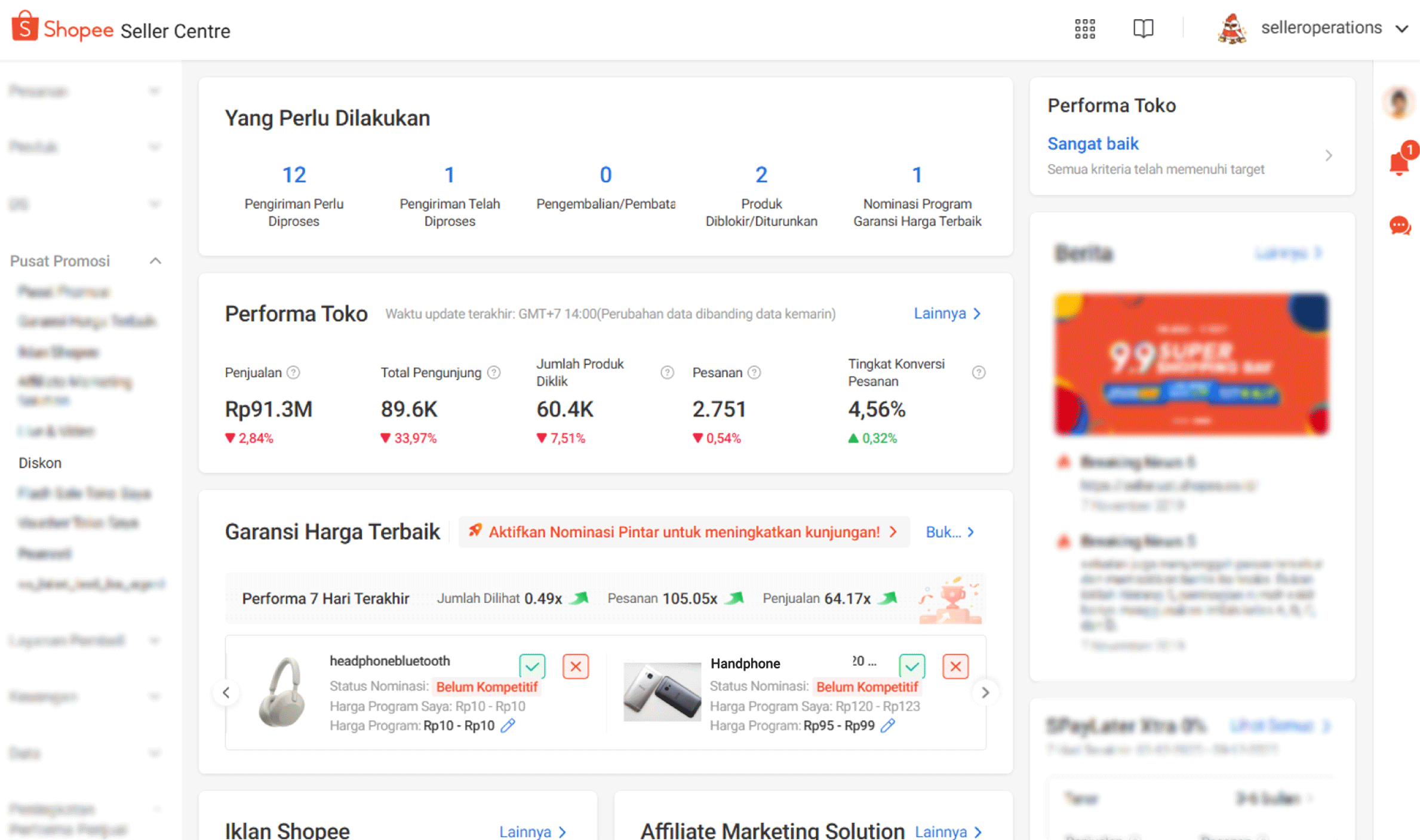Open the apps grid menu icon
Image resolution: width=1420 pixels, height=840 pixels.
[x=1084, y=28]
